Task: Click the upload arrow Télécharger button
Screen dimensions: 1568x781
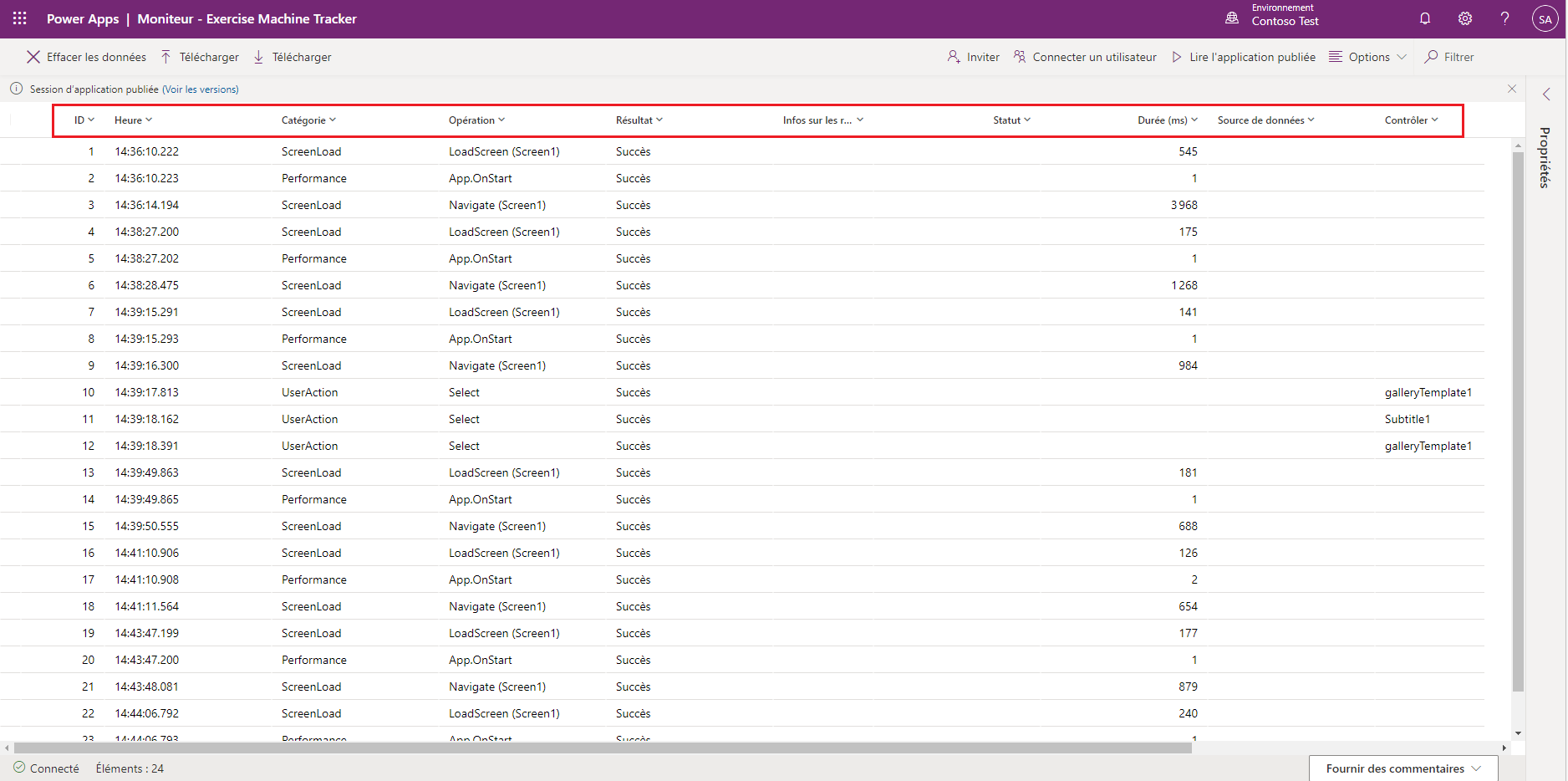Action: pos(200,57)
